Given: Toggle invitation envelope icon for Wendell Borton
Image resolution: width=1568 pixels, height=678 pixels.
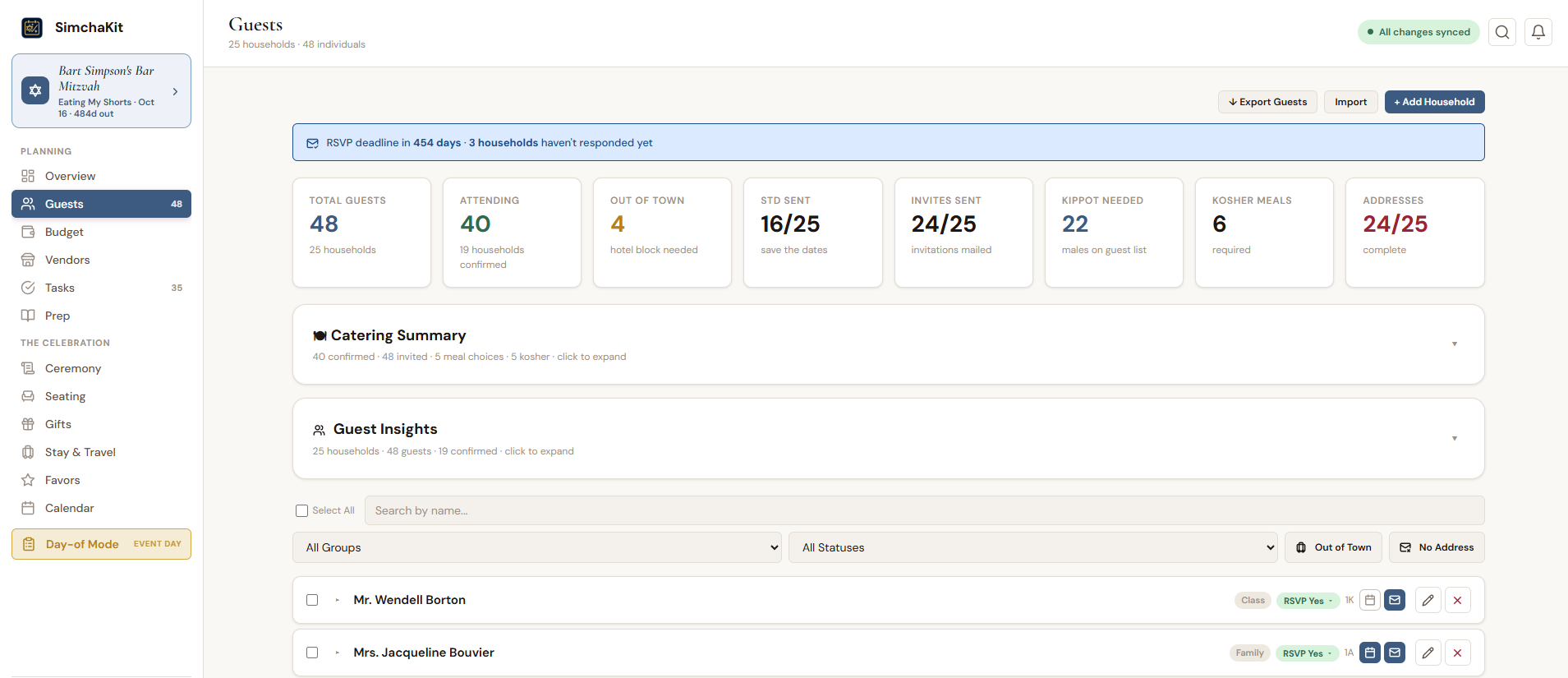Looking at the screenshot, I should point(1395,600).
